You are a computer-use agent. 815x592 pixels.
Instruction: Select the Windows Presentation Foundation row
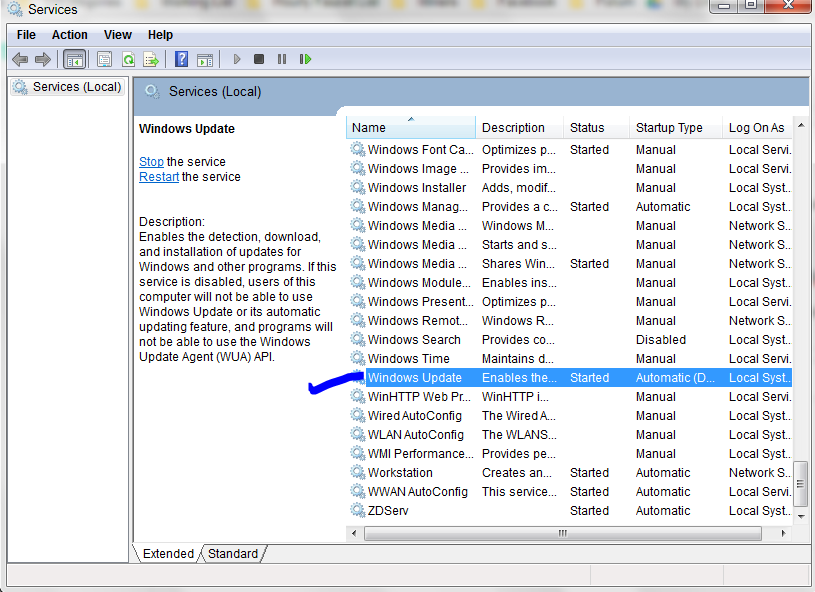(x=569, y=301)
